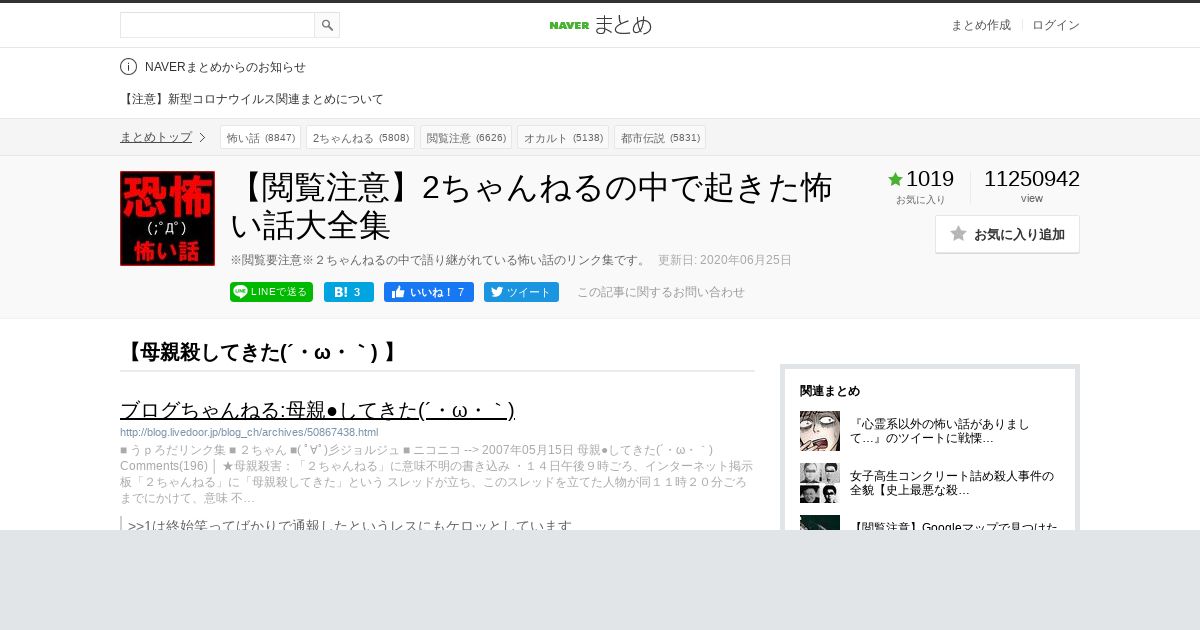
Task: Focus the search input field
Action: pos(217,25)
